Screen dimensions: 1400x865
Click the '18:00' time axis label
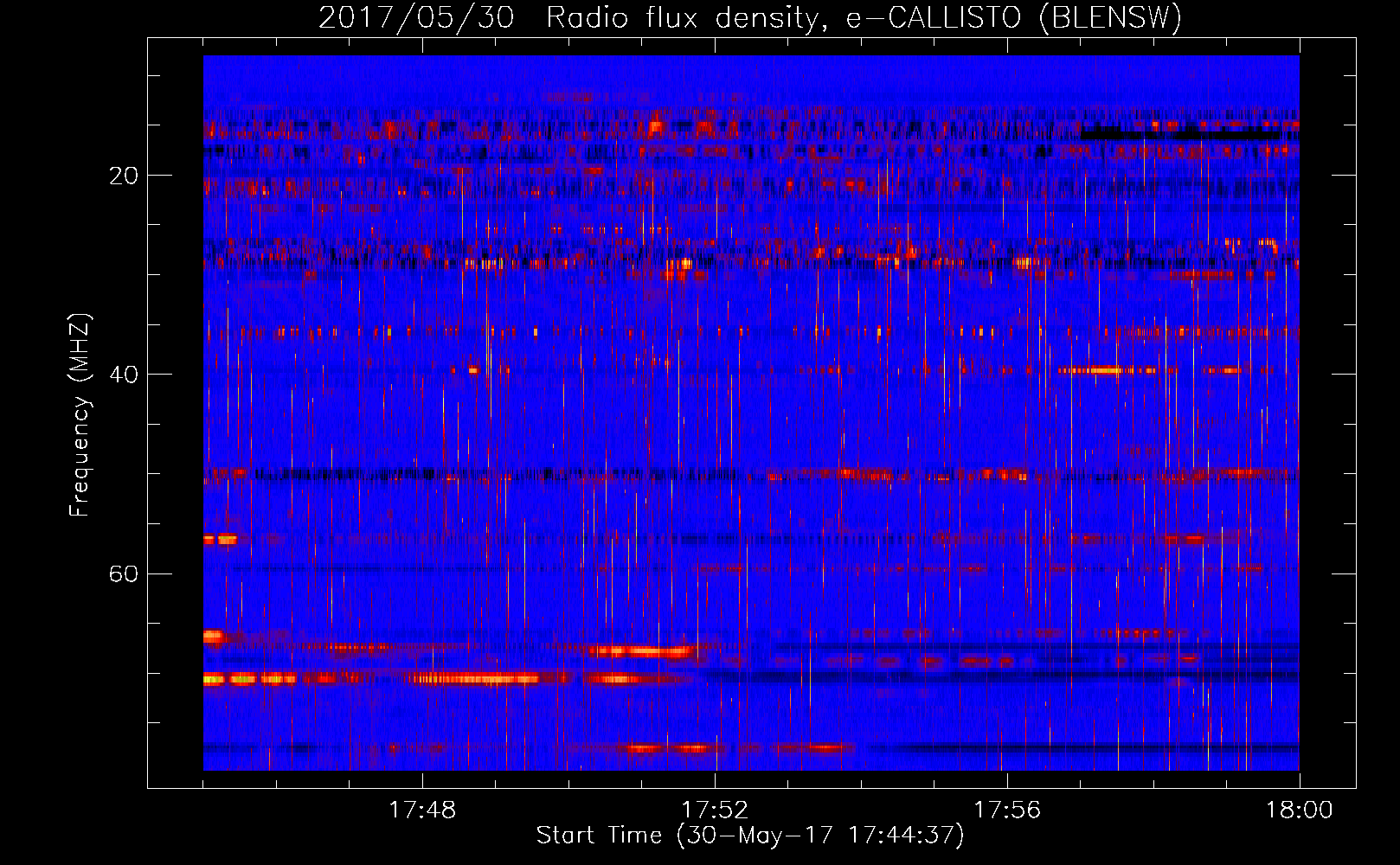coord(1300,811)
